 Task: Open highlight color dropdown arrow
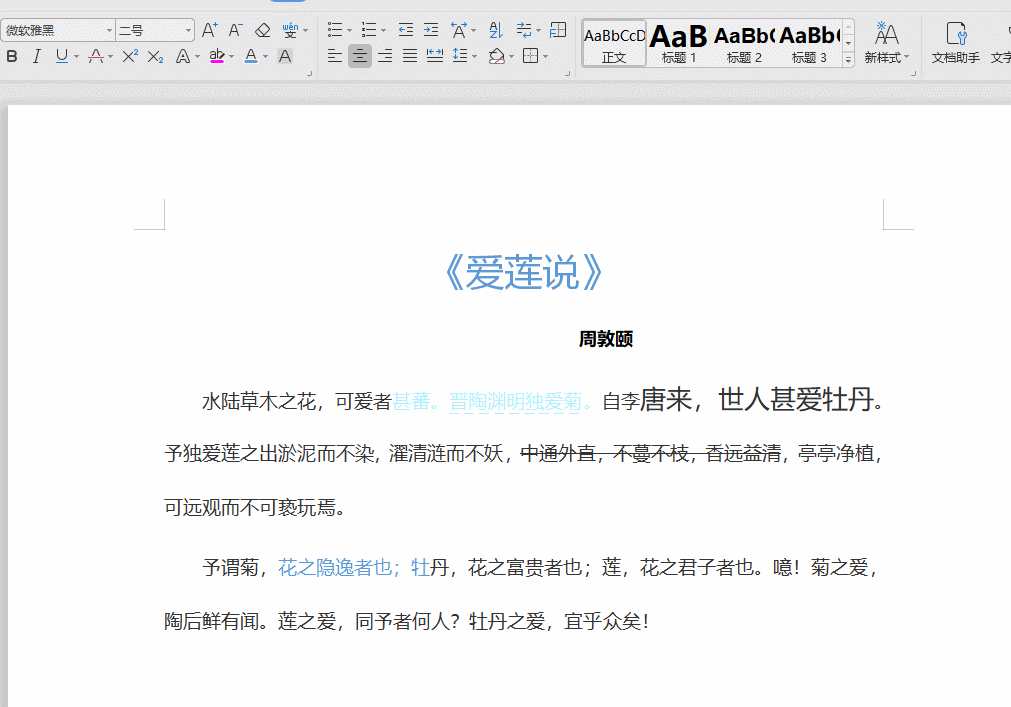231,57
